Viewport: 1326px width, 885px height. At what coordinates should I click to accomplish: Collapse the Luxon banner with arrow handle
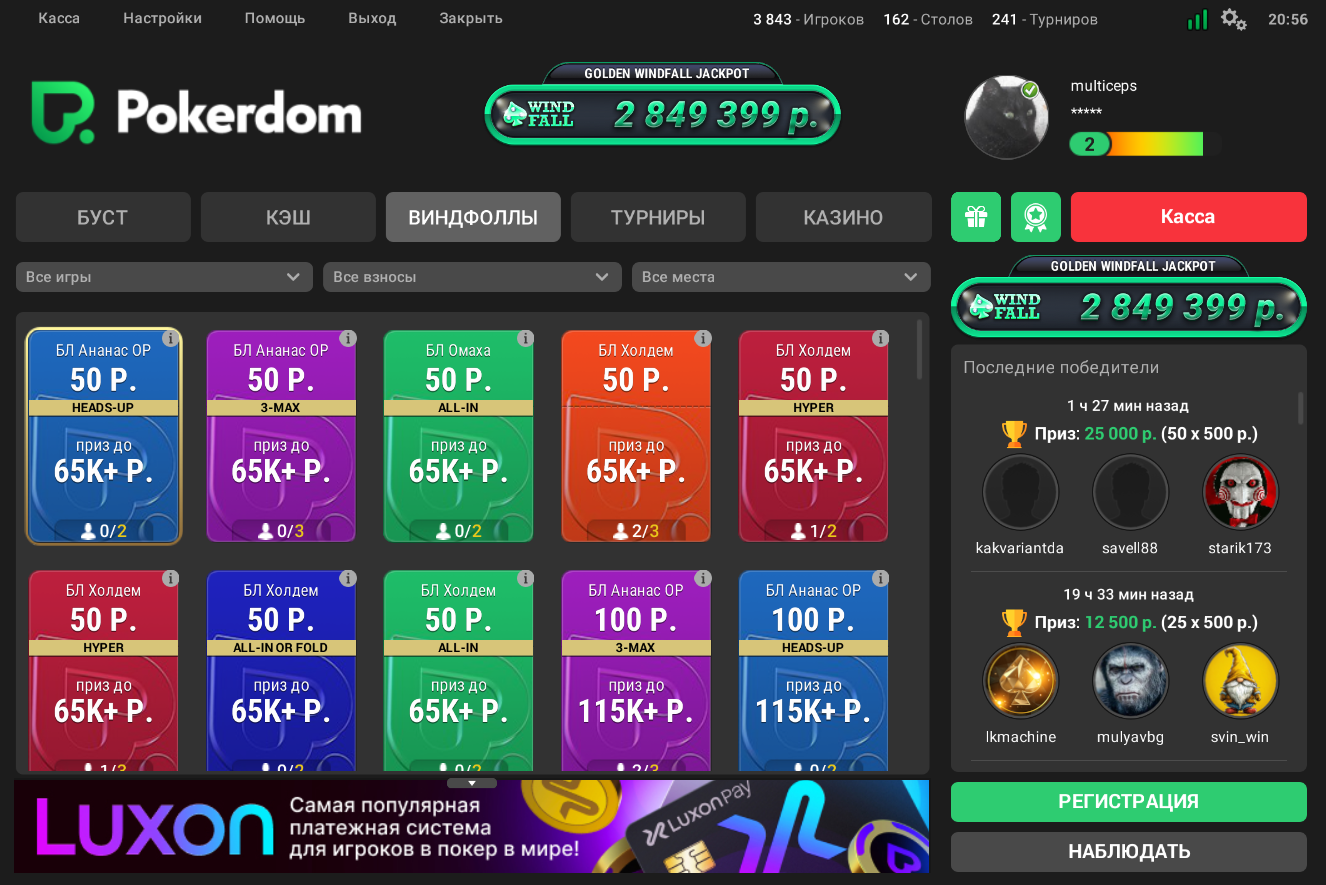[x=471, y=783]
